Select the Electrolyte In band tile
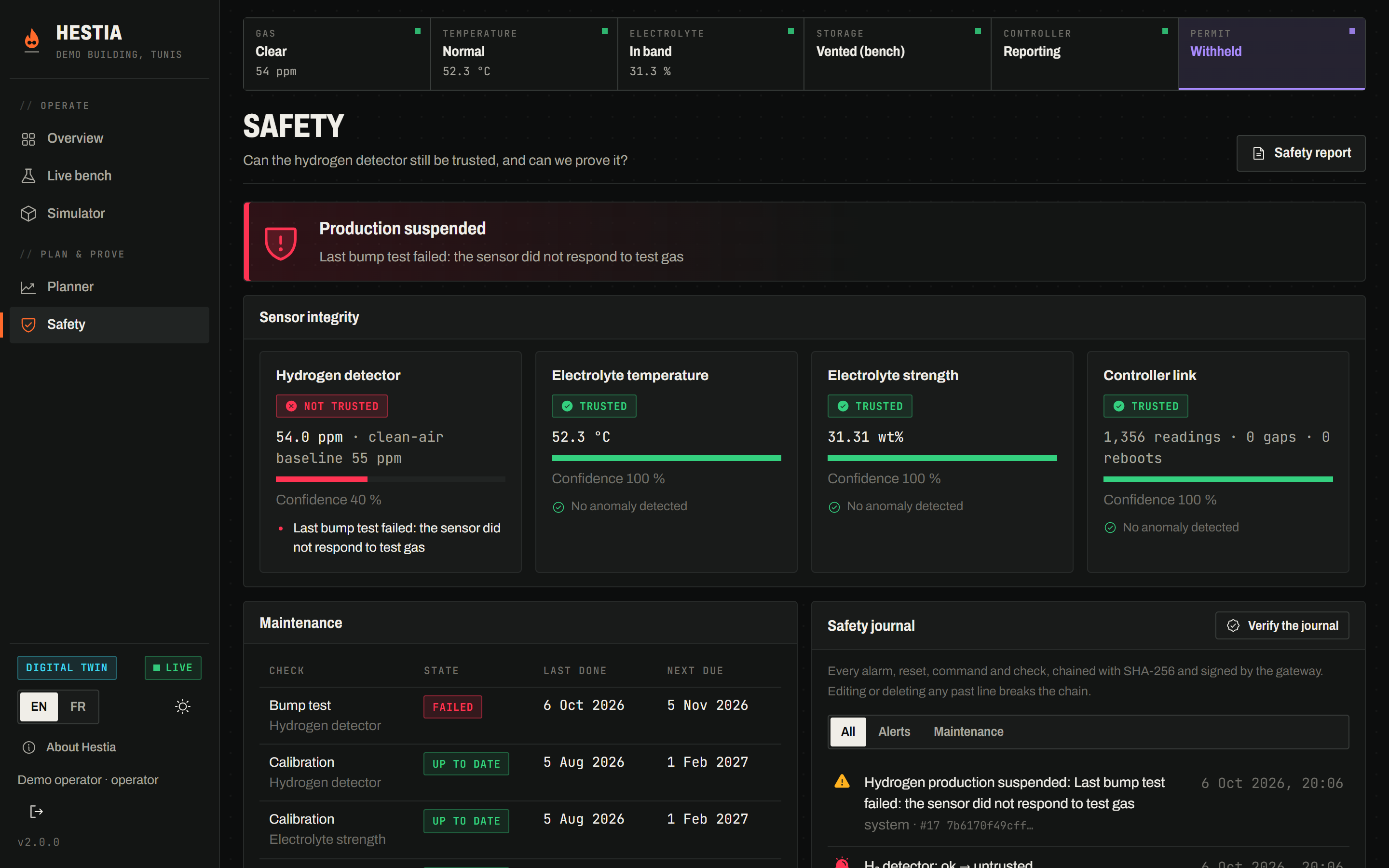This screenshot has height=868, width=1389. (710, 54)
